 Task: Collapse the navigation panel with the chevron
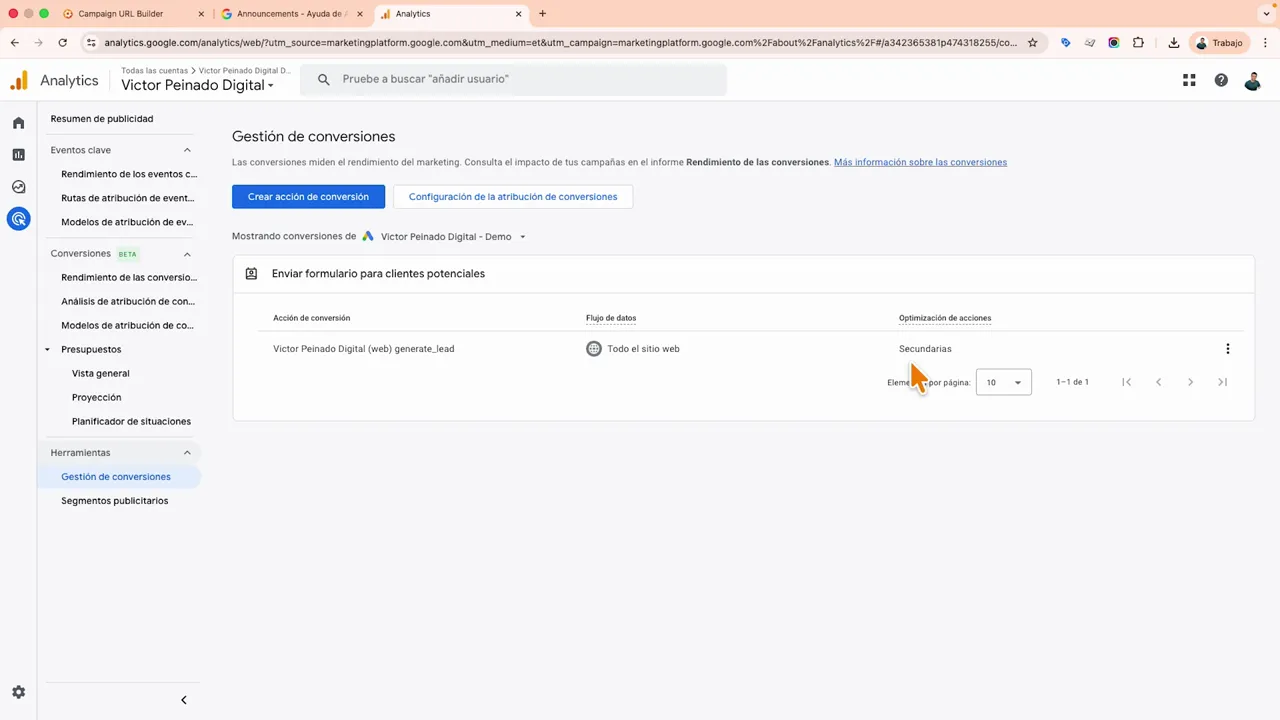(x=184, y=700)
